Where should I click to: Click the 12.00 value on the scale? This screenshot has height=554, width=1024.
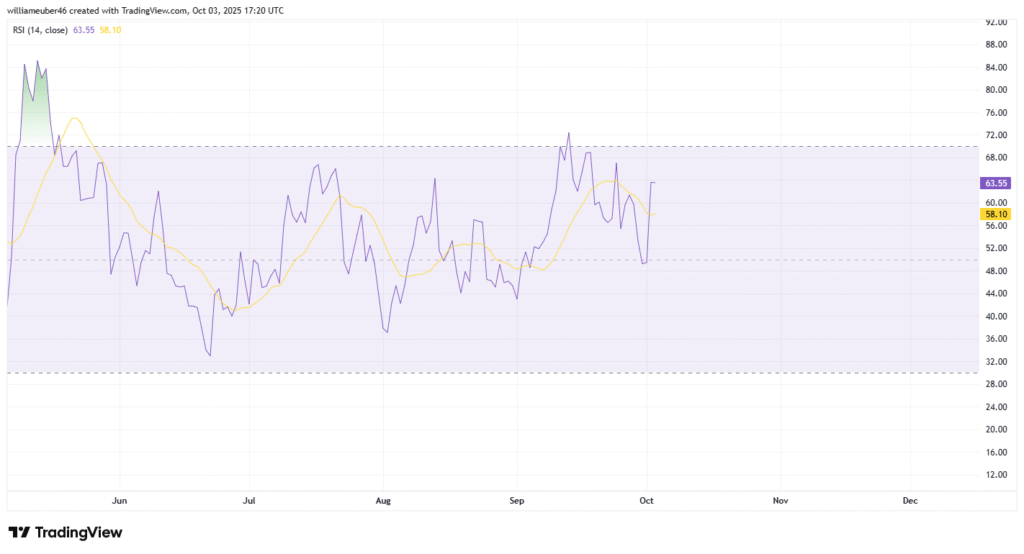tap(995, 475)
